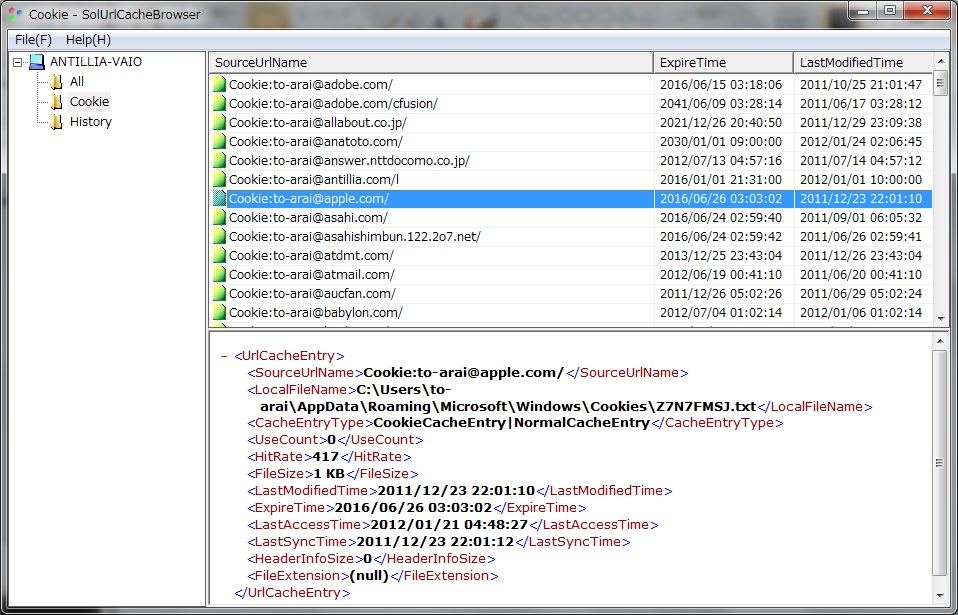Viewport: 958px width, 615px height.
Task: Open the Help(H) menu
Action: (x=88, y=40)
